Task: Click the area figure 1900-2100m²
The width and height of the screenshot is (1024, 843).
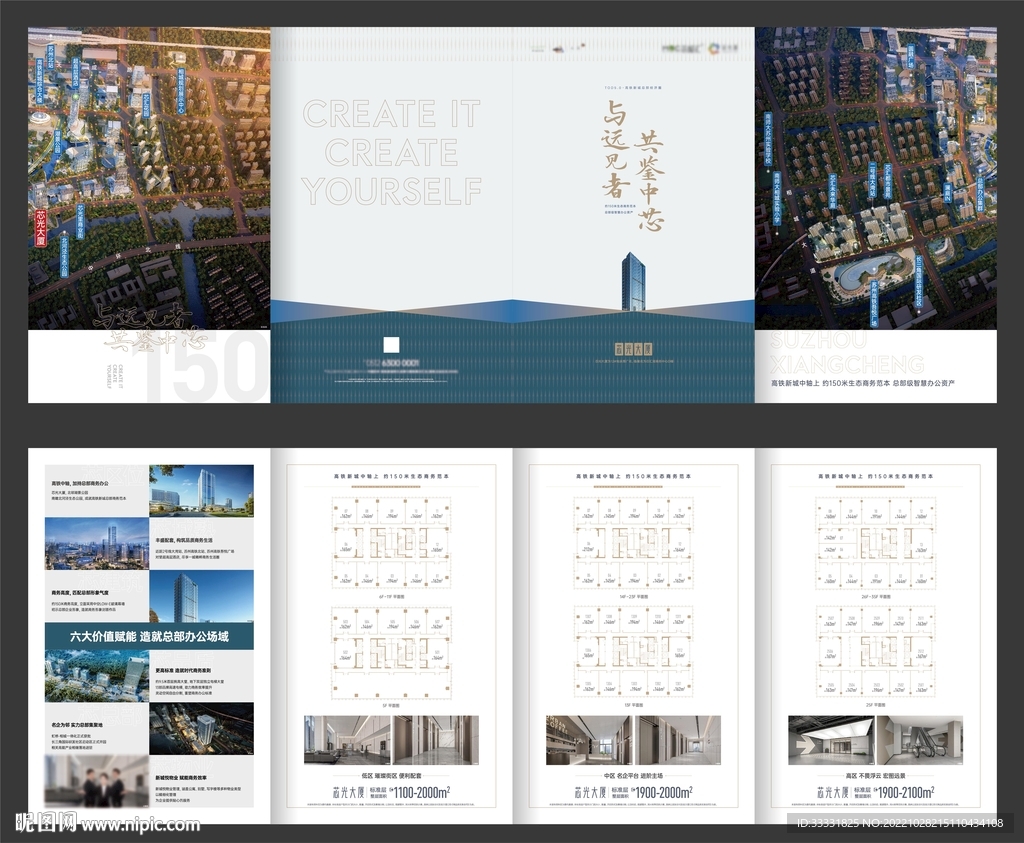Action: coord(906,792)
